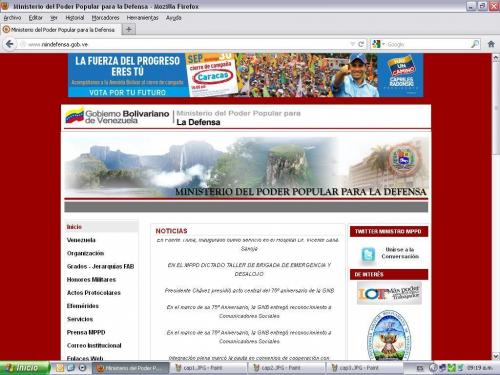Open a new tab with plus button

128,30
